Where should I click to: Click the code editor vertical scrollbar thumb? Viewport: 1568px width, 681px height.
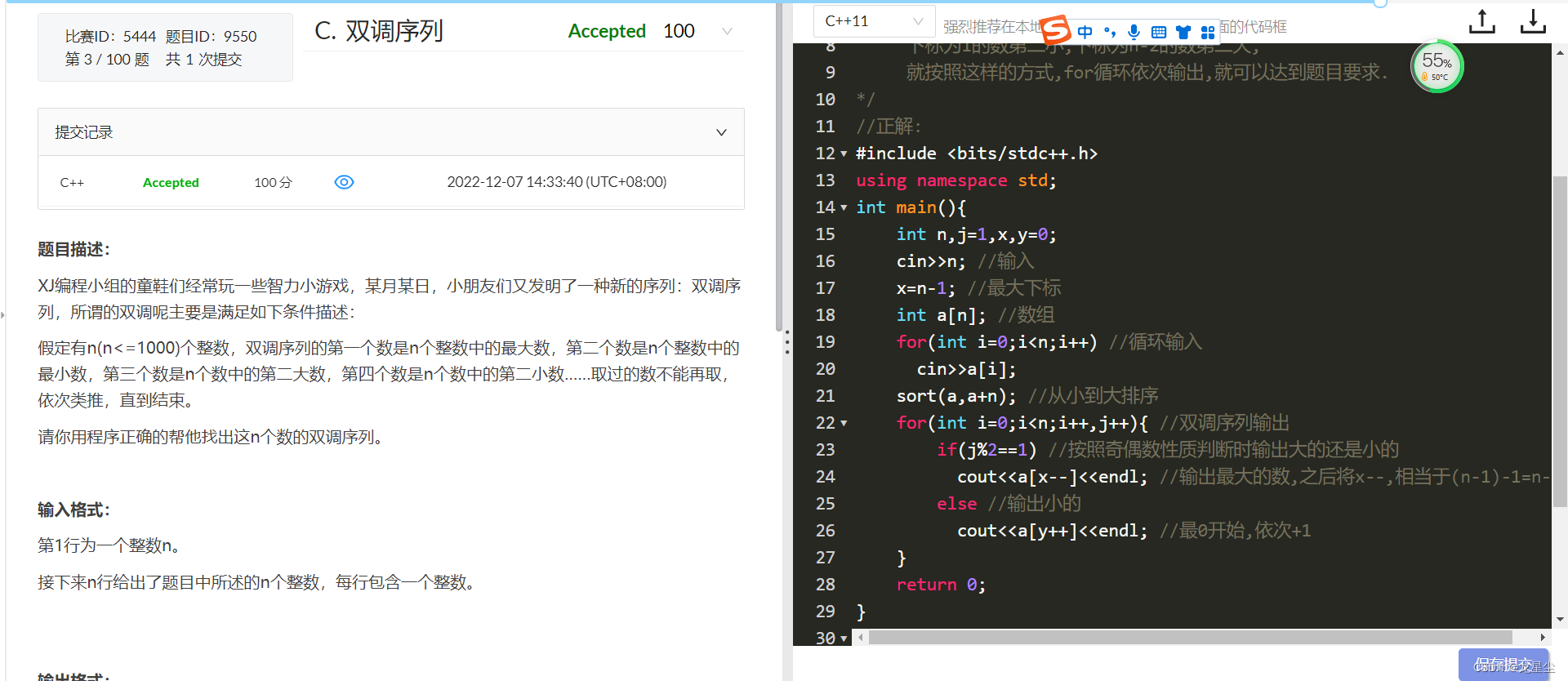pyautogui.click(x=1560, y=341)
